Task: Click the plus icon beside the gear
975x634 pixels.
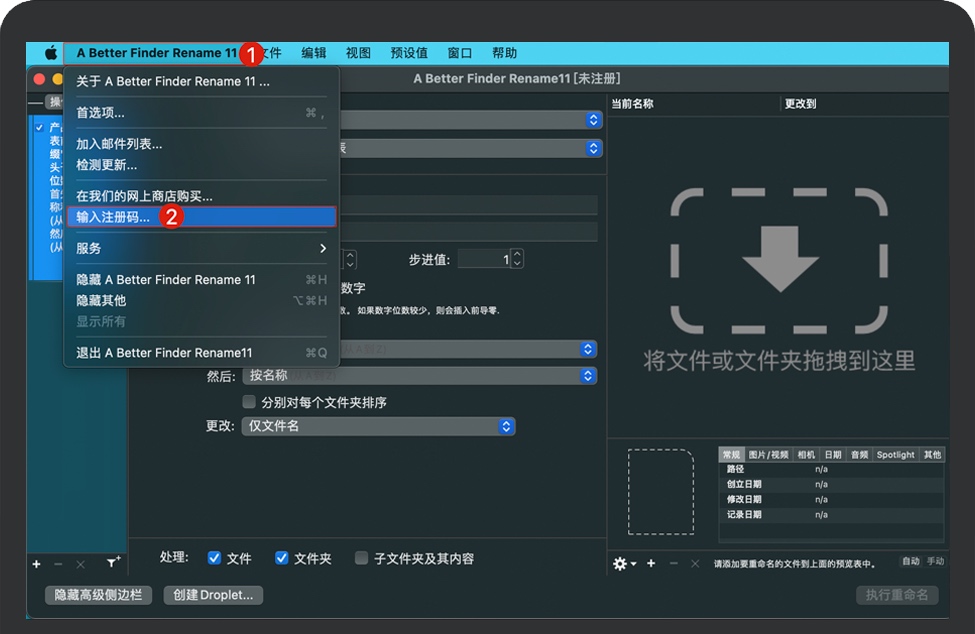Action: (x=651, y=563)
